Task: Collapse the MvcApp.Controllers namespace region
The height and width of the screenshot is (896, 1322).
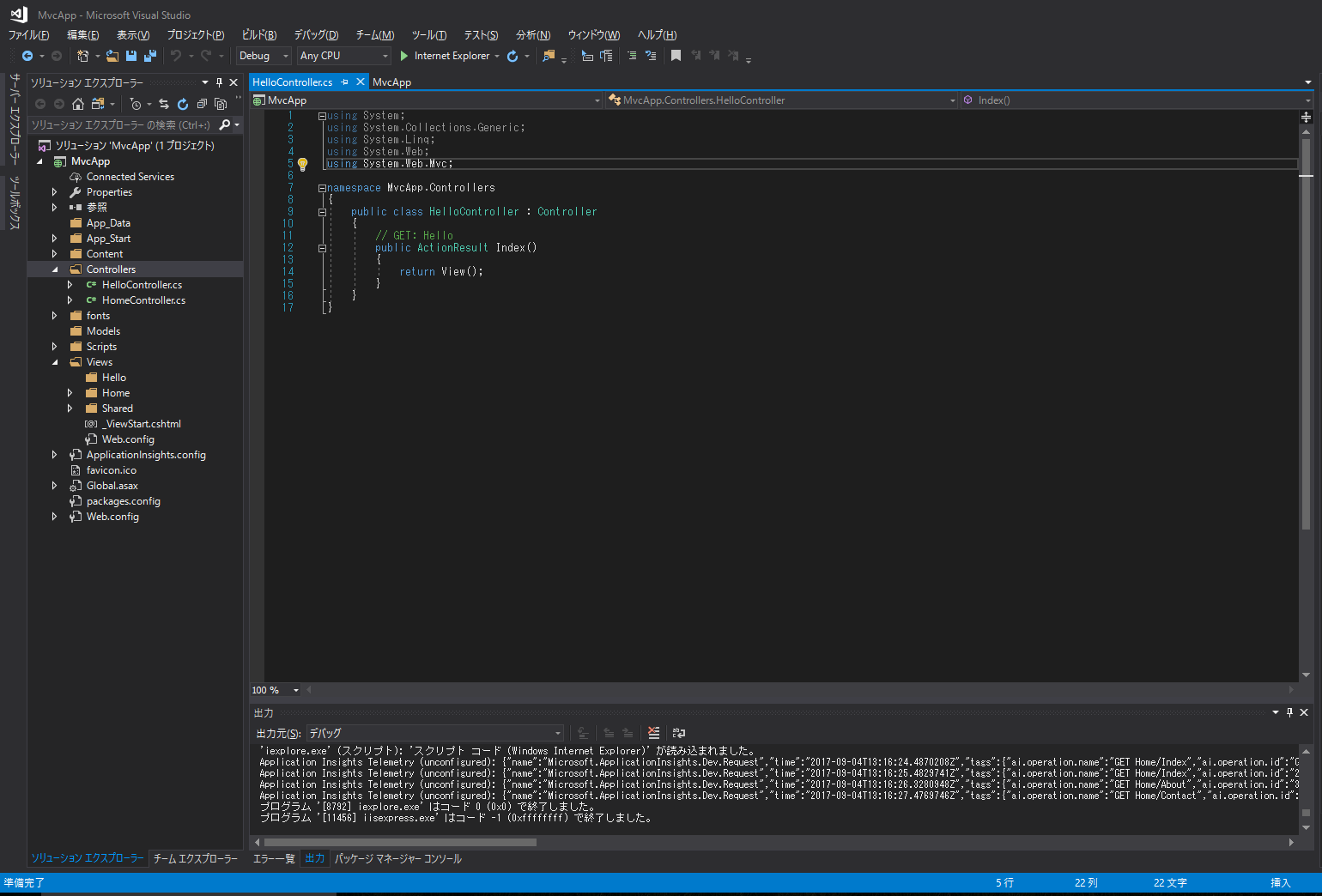Action: pyautogui.click(x=320, y=187)
